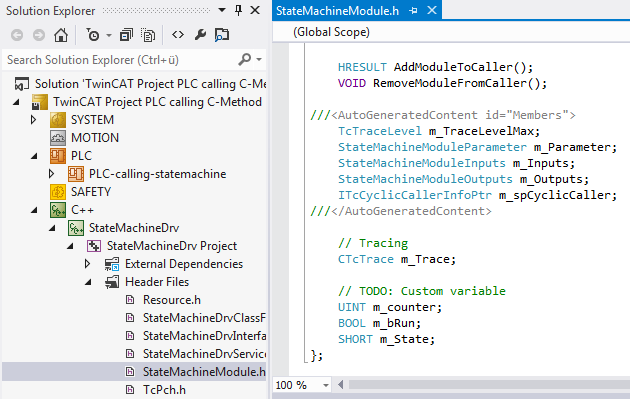Click the External Dependencies folder icon
630x399 pixels.
[112, 264]
